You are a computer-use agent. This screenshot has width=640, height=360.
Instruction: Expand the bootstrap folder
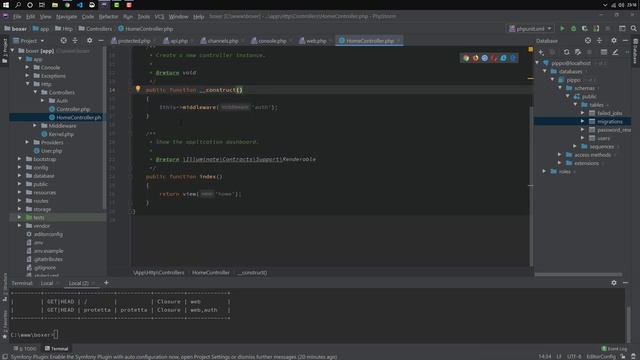click(x=20, y=159)
